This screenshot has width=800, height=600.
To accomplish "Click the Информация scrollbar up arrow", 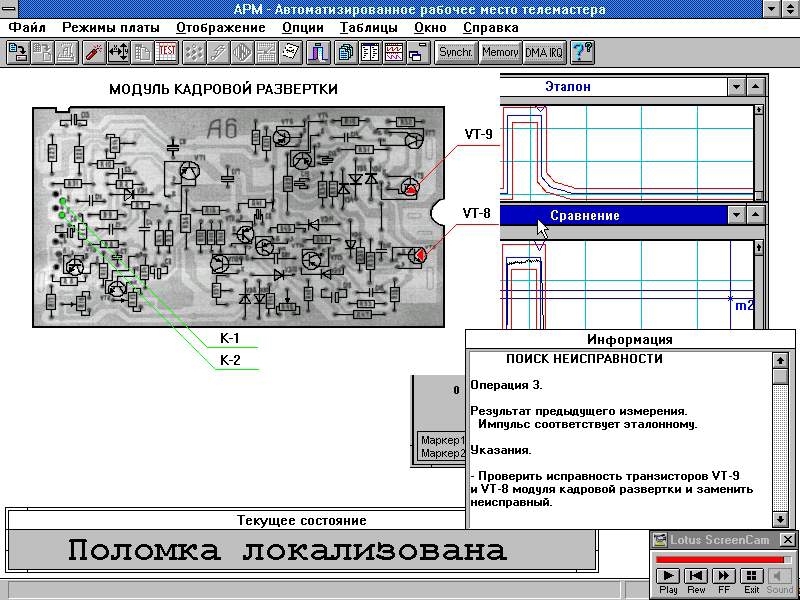I will 780,360.
